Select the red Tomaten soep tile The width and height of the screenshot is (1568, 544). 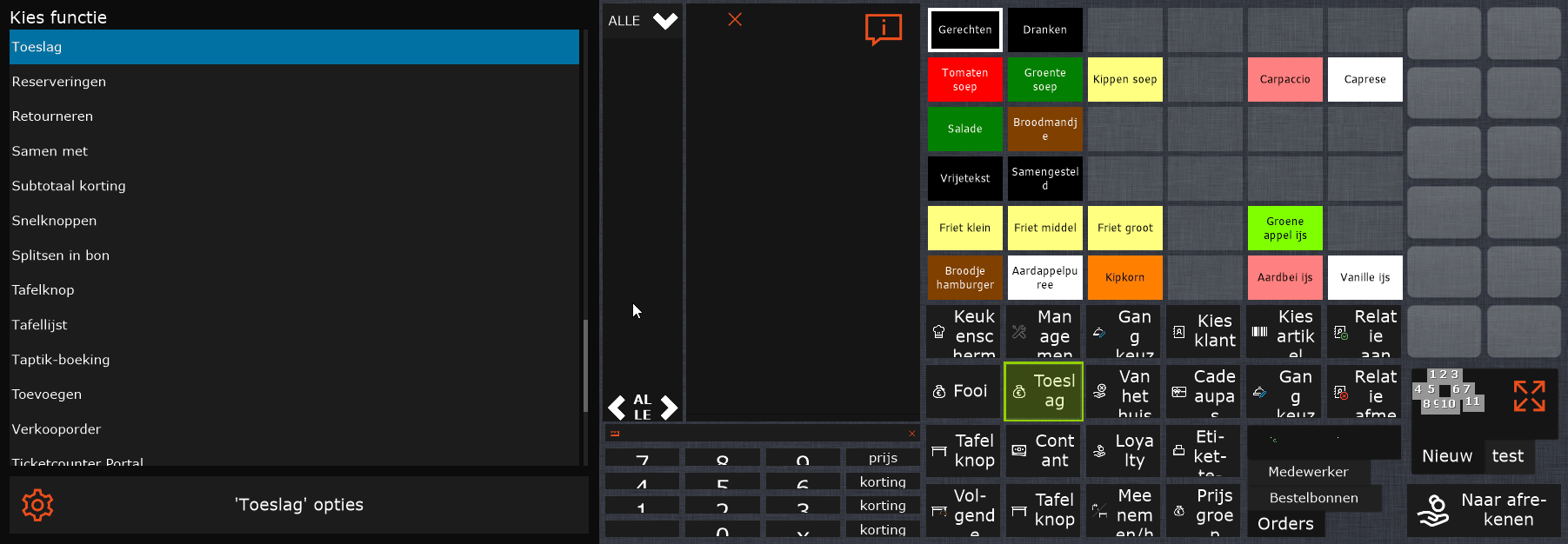964,80
